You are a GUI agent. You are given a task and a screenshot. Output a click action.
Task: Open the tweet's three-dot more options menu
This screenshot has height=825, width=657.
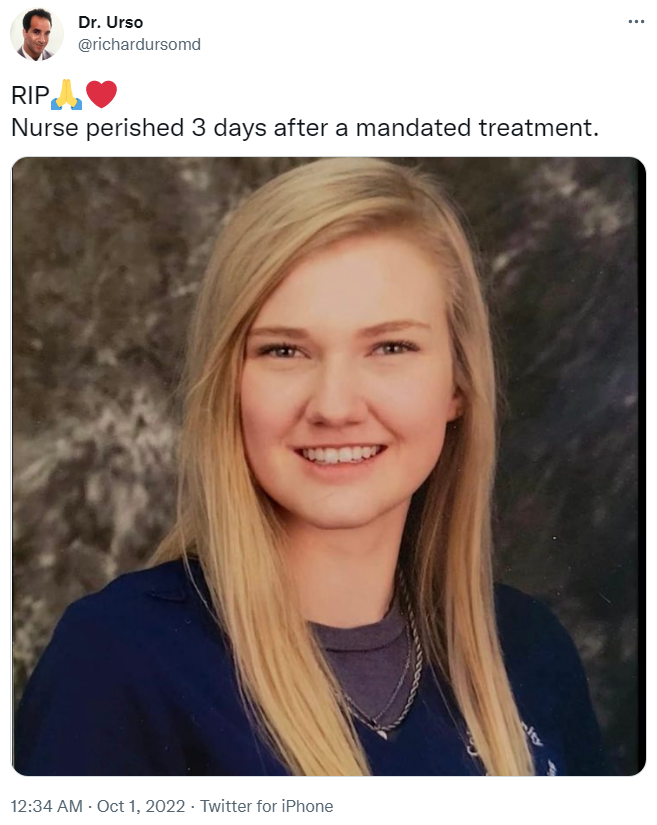pos(636,22)
